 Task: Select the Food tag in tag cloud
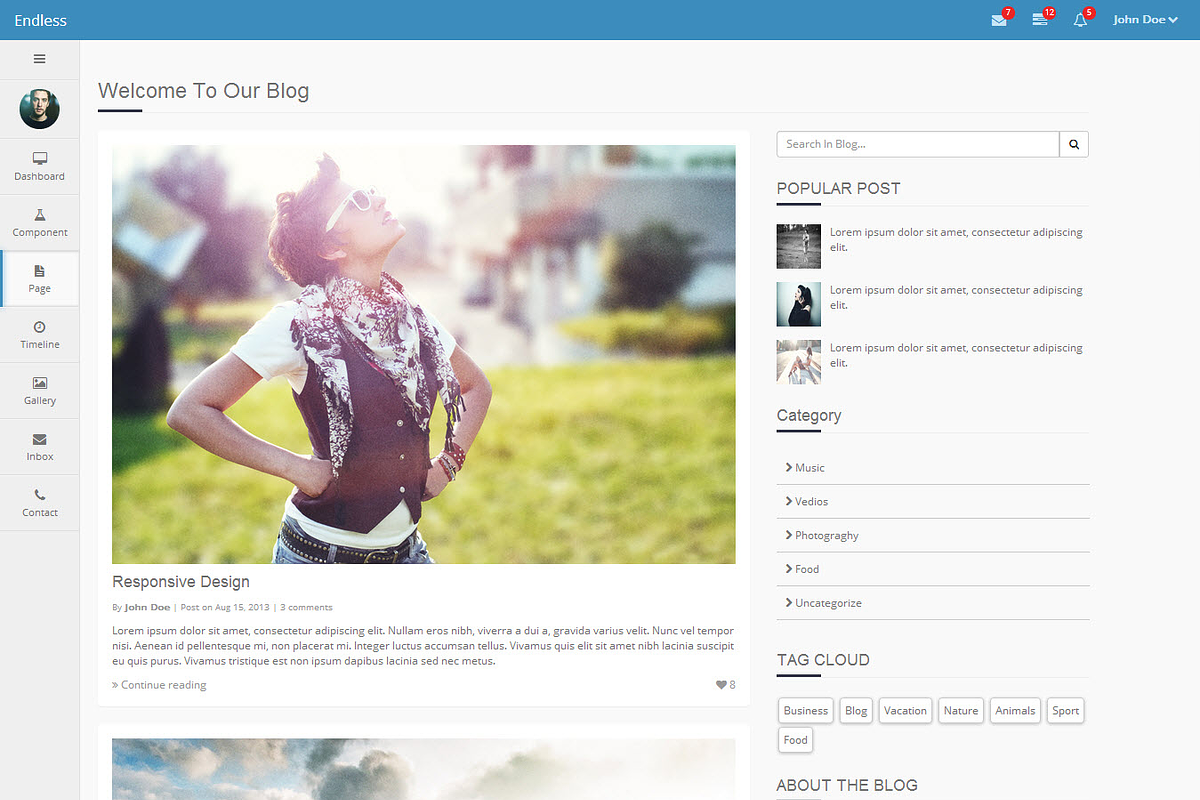[x=796, y=740]
